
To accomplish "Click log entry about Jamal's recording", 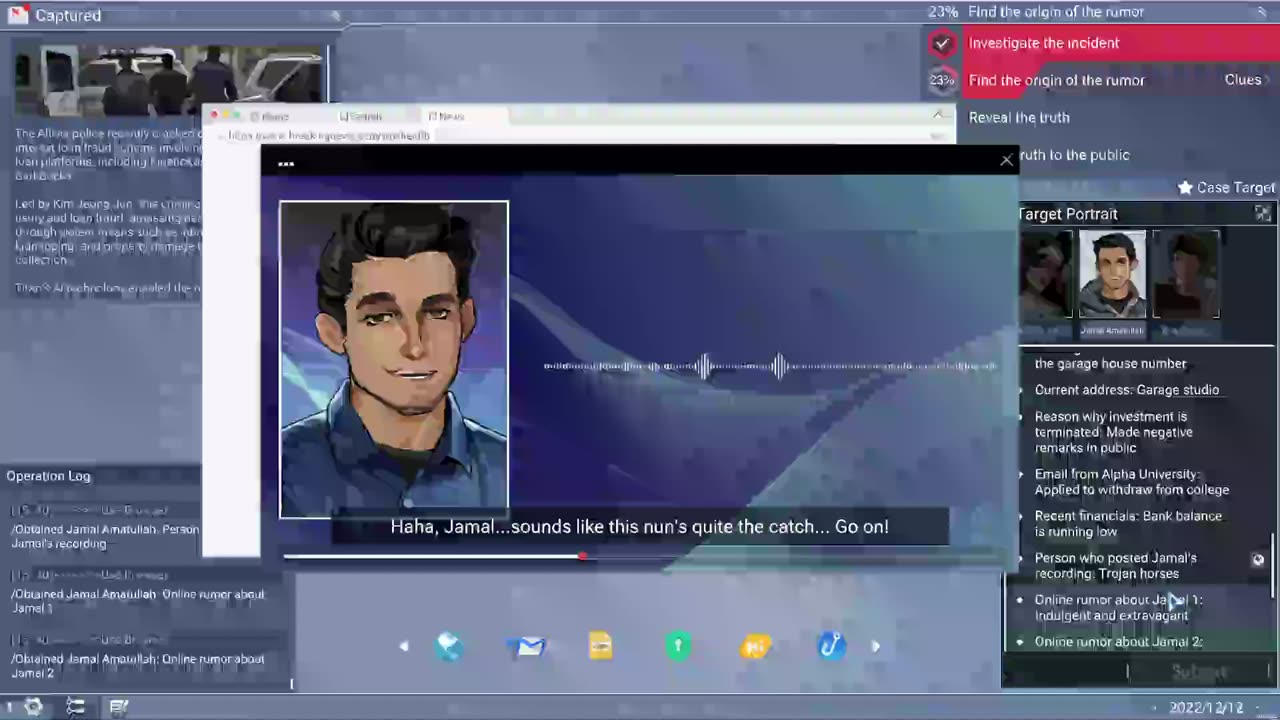I will [x=105, y=536].
